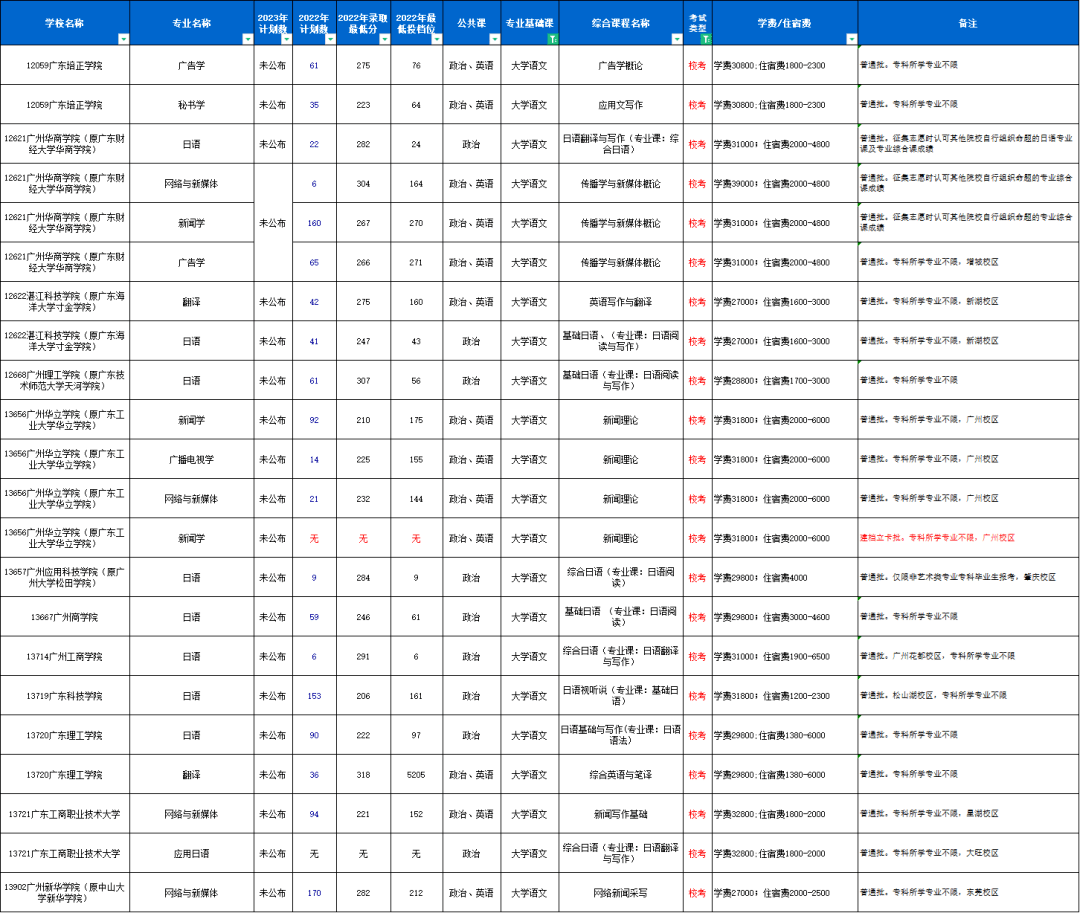Select the 网络新闻采写 course cell
This screenshot has width=1080, height=913.
pyautogui.click(x=621, y=892)
